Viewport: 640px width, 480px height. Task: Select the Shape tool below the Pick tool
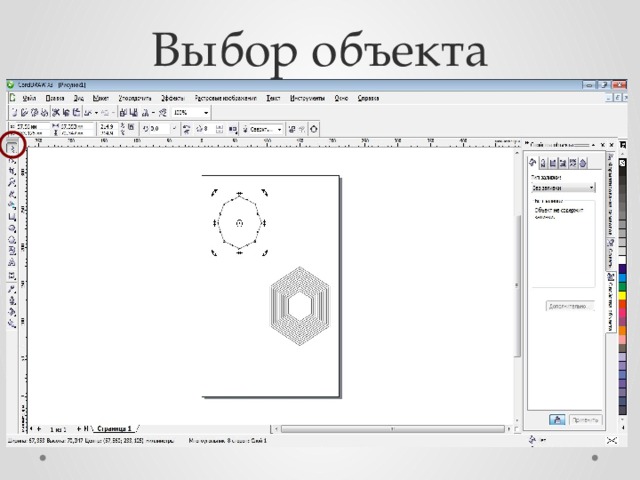[x=12, y=160]
